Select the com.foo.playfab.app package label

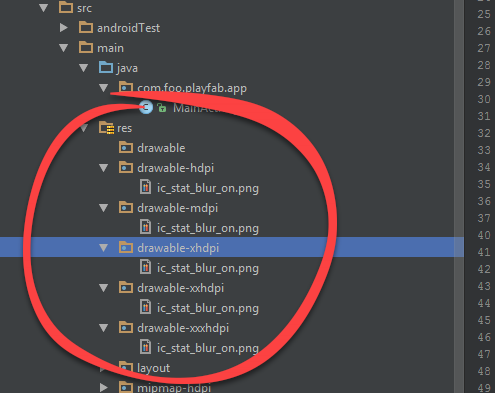tap(192, 89)
